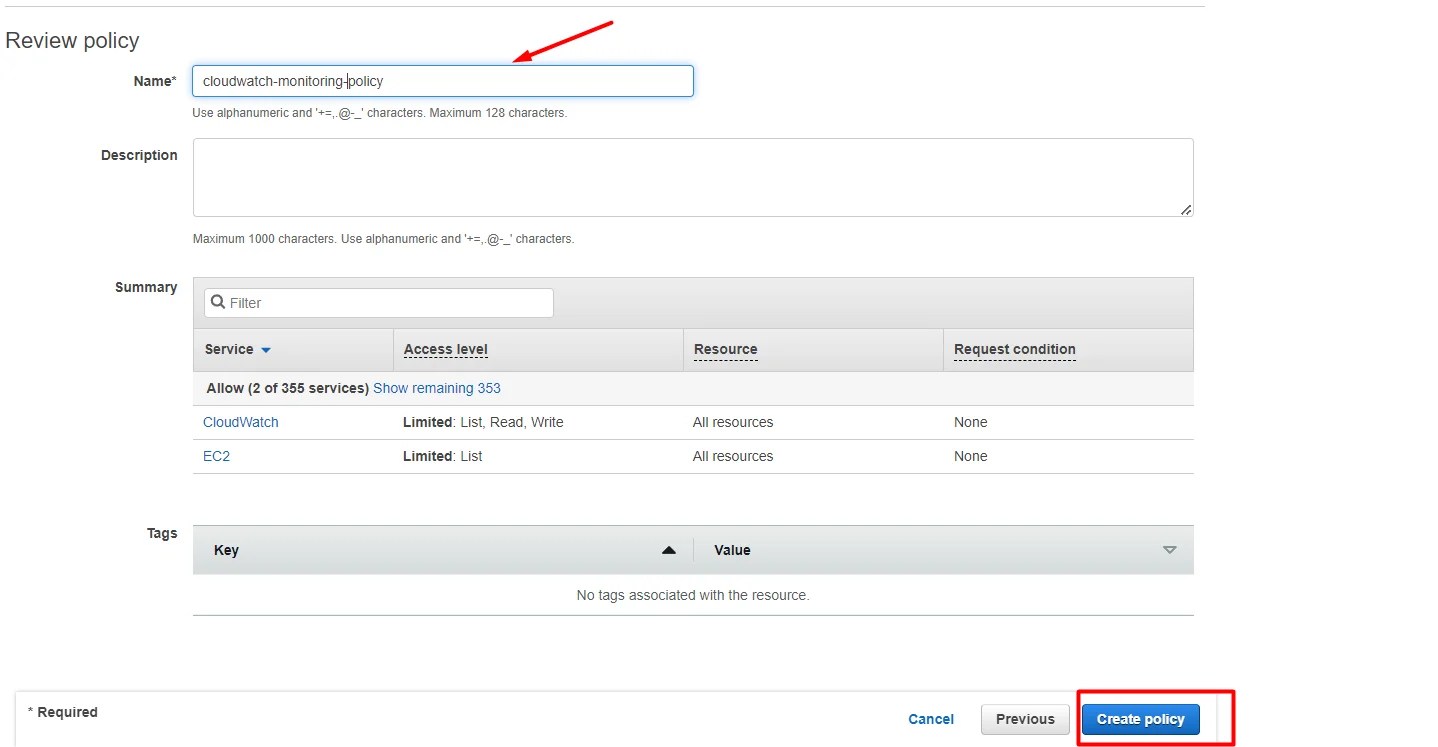Show remaining 353 services
Image resolution: width=1438 pixels, height=747 pixels.
tap(437, 388)
